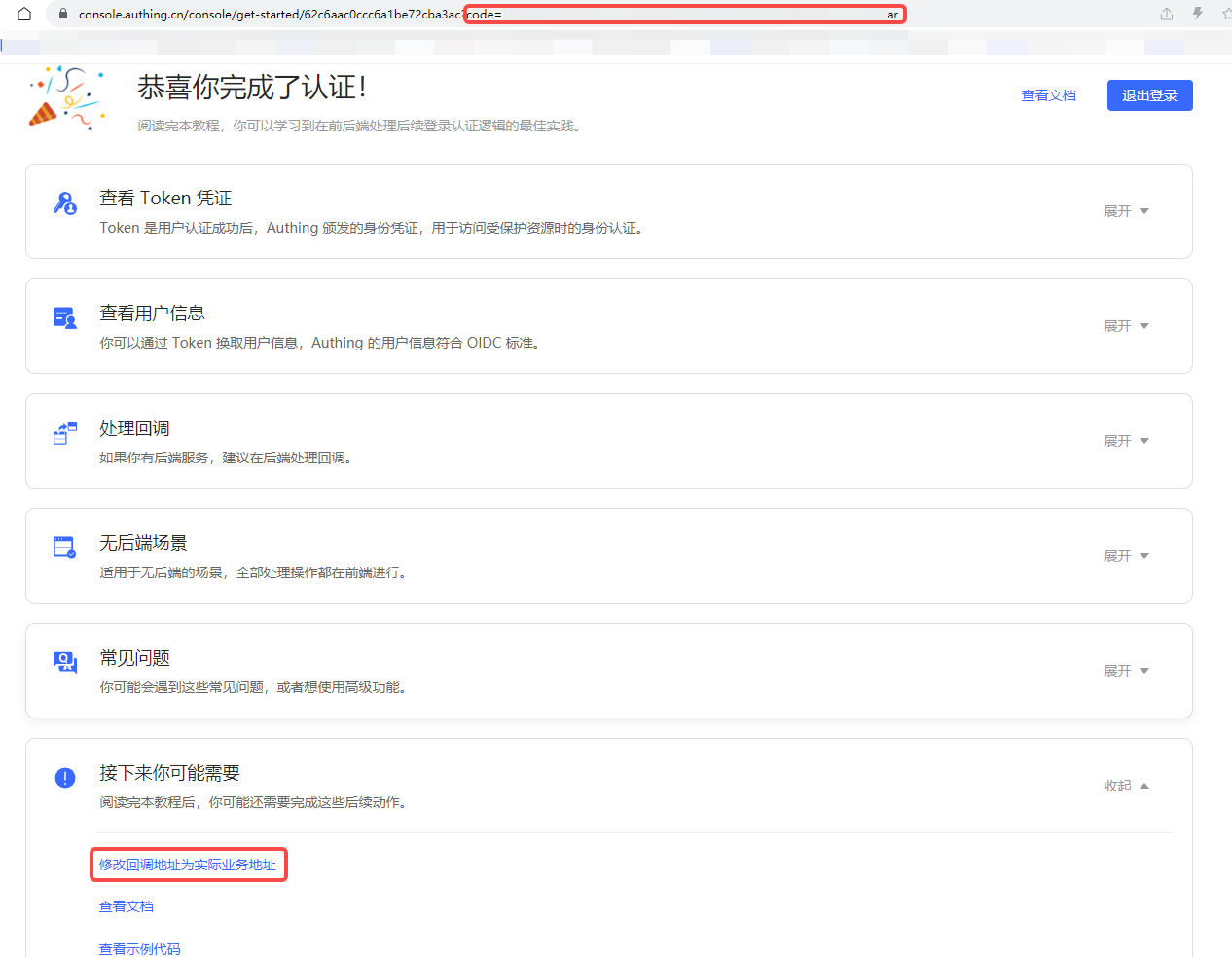Image resolution: width=1232 pixels, height=957 pixels.
Task: Click the 退出登录 button
Action: click(x=1149, y=95)
